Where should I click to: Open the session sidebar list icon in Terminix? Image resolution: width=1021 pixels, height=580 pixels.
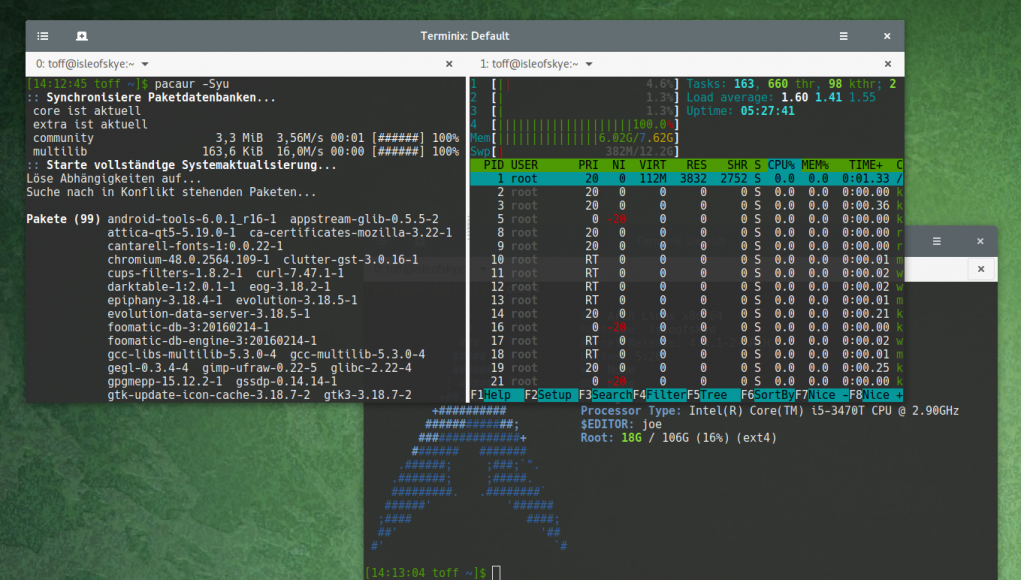click(42, 36)
